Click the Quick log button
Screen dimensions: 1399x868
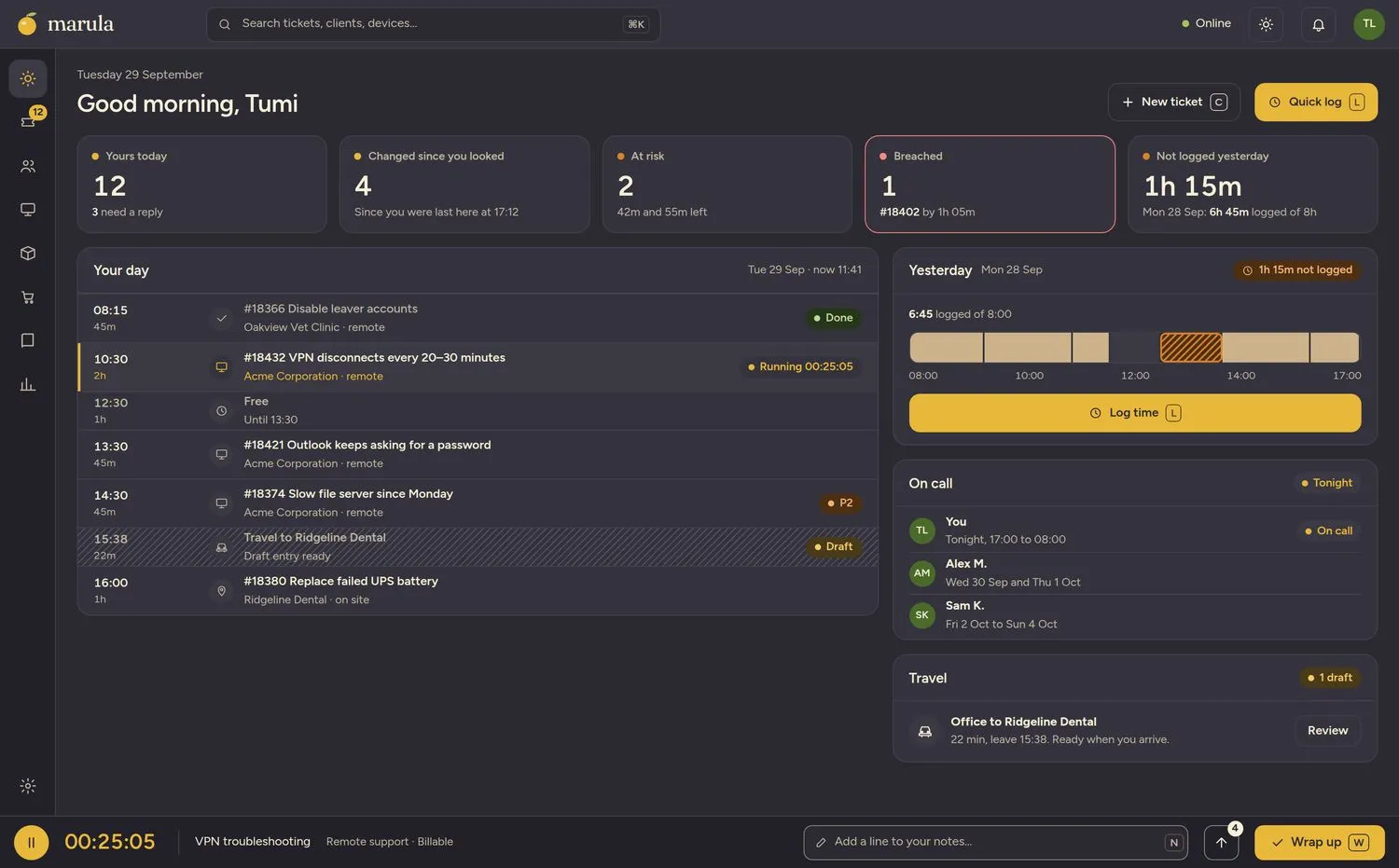click(1315, 103)
